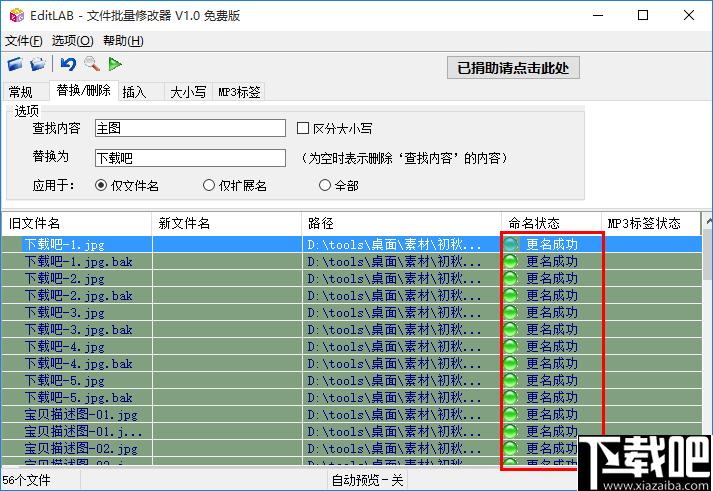Viewport: 713px width, 491px height.
Task: Click the MP3标签状态 column header
Action: (x=651, y=223)
